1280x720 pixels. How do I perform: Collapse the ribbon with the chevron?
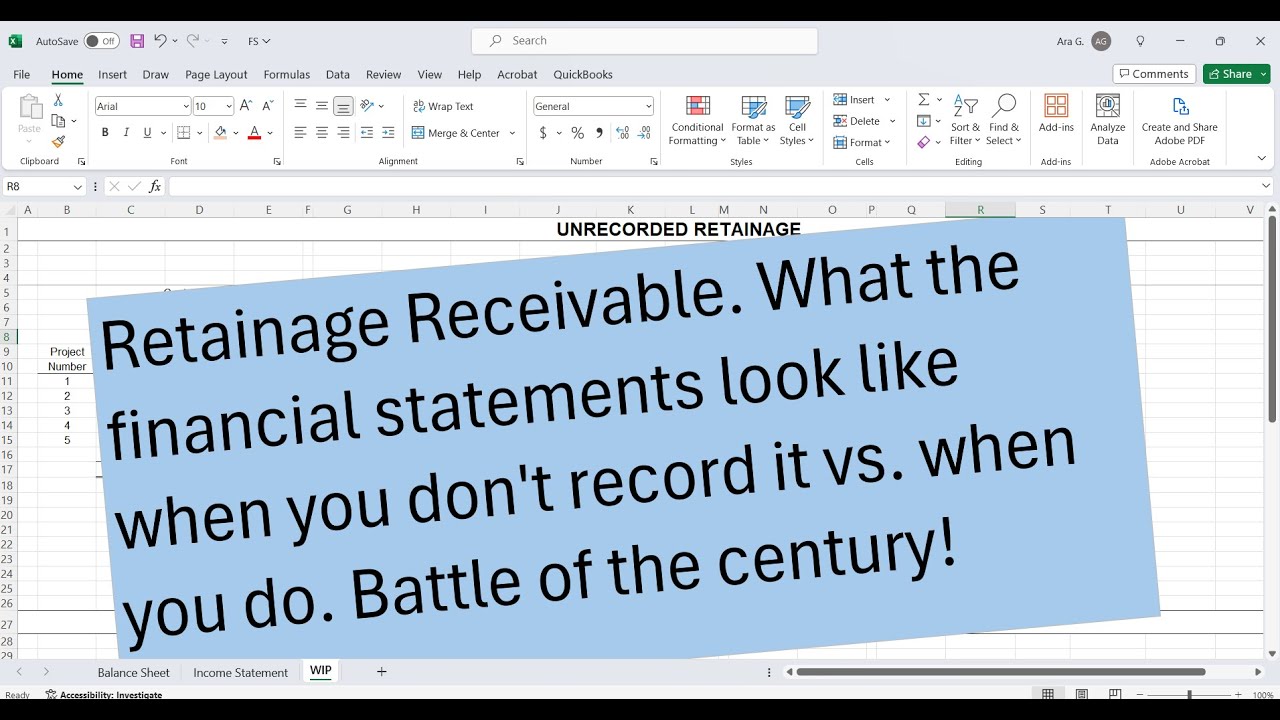pyautogui.click(x=1261, y=158)
